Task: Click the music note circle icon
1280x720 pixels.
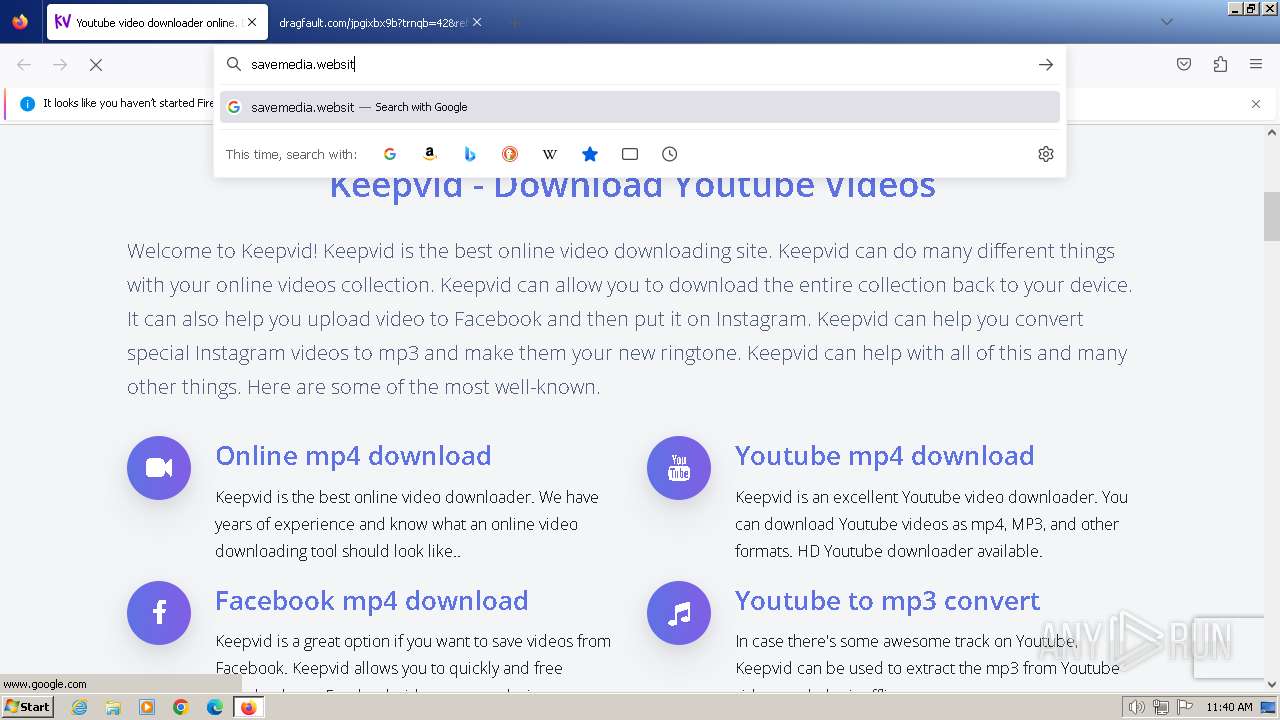Action: 679,613
